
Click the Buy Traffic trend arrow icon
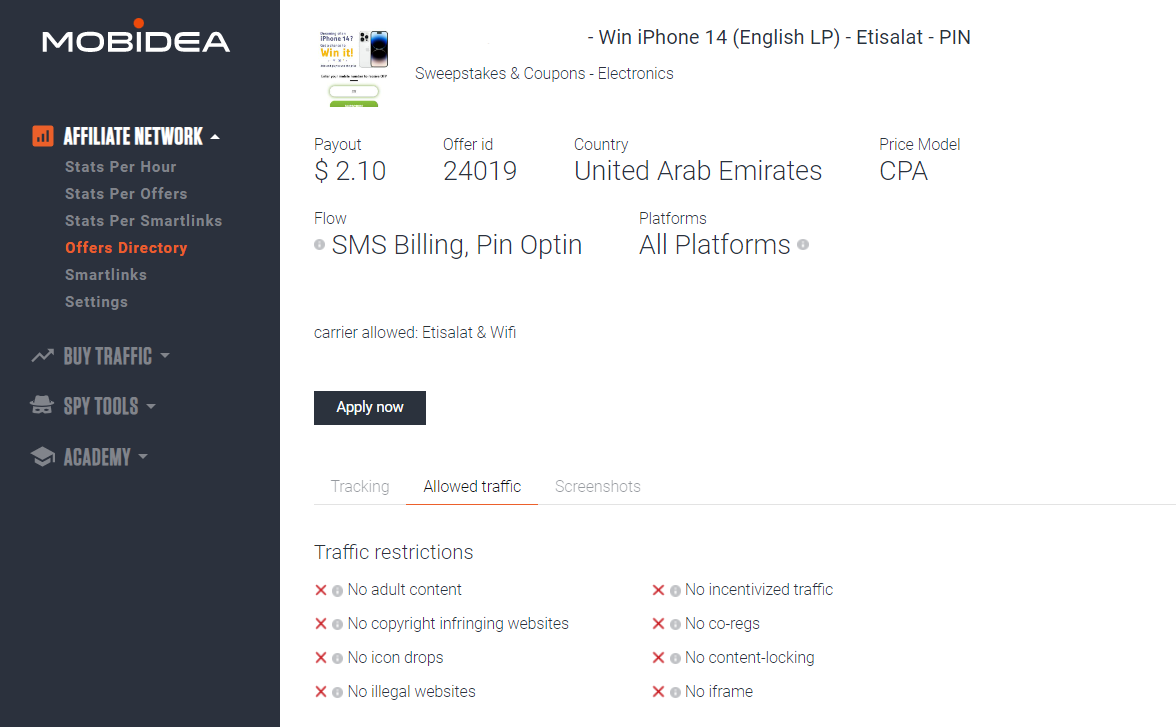point(42,356)
